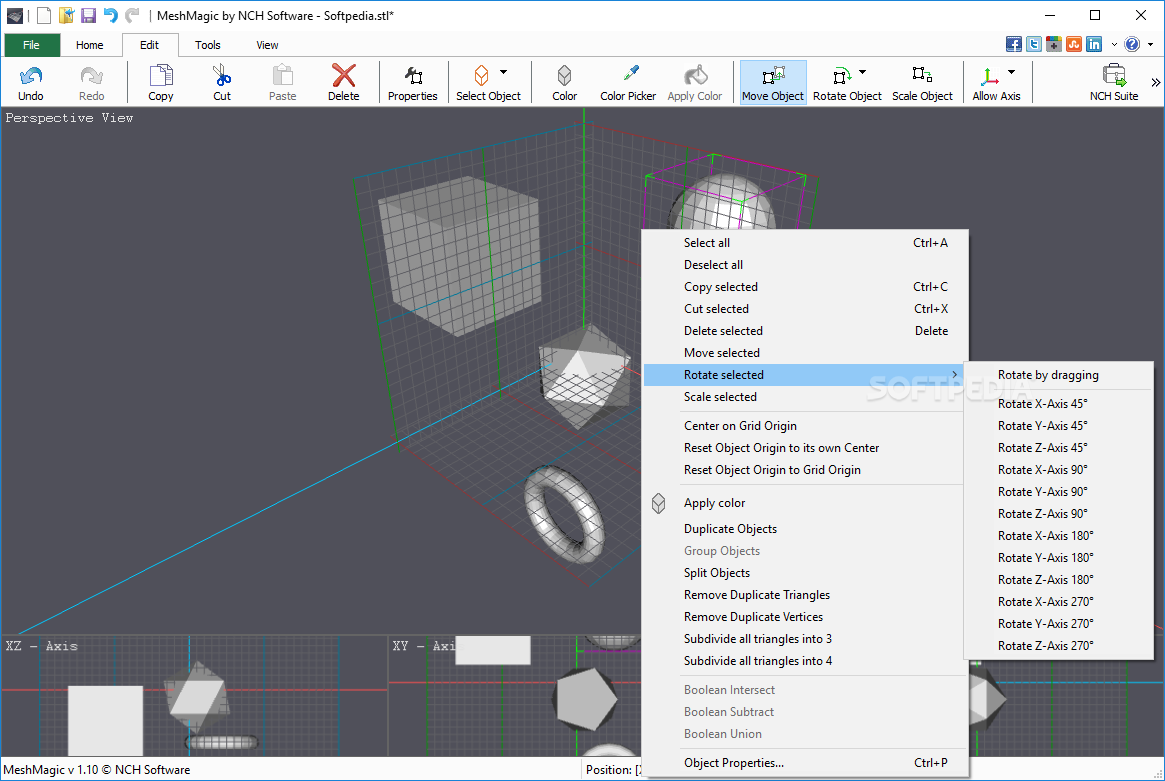
Task: Click the Google share icon
Action: (1054, 44)
